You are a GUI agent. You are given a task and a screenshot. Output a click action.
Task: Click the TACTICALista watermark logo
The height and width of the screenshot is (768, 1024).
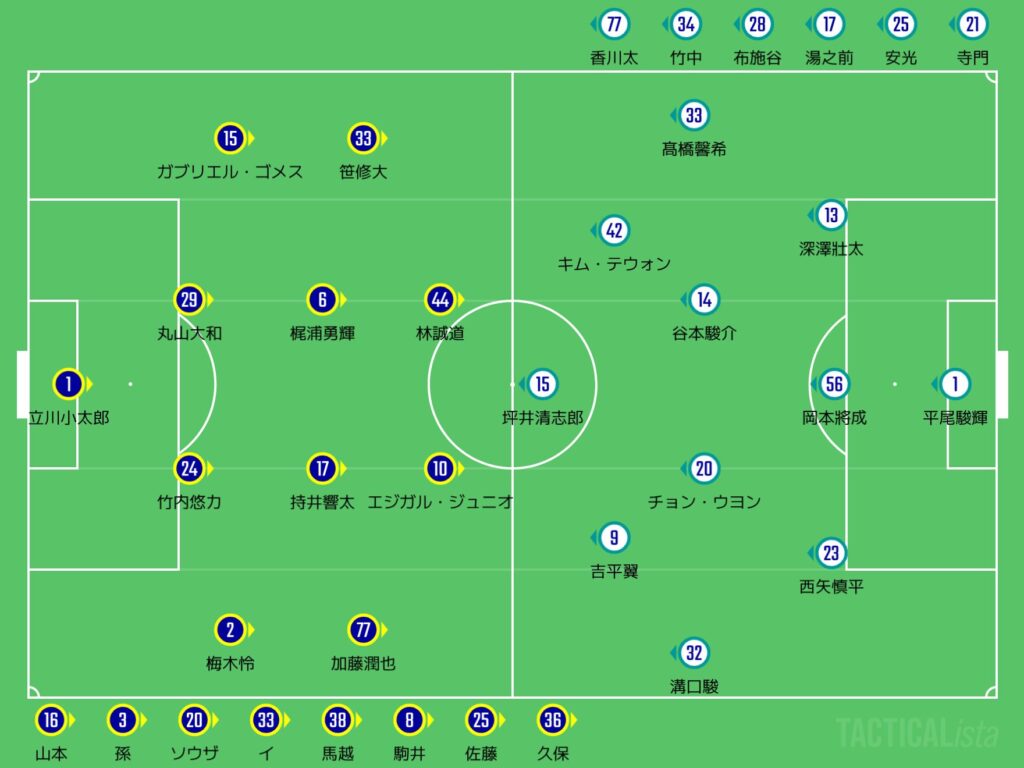tap(916, 733)
